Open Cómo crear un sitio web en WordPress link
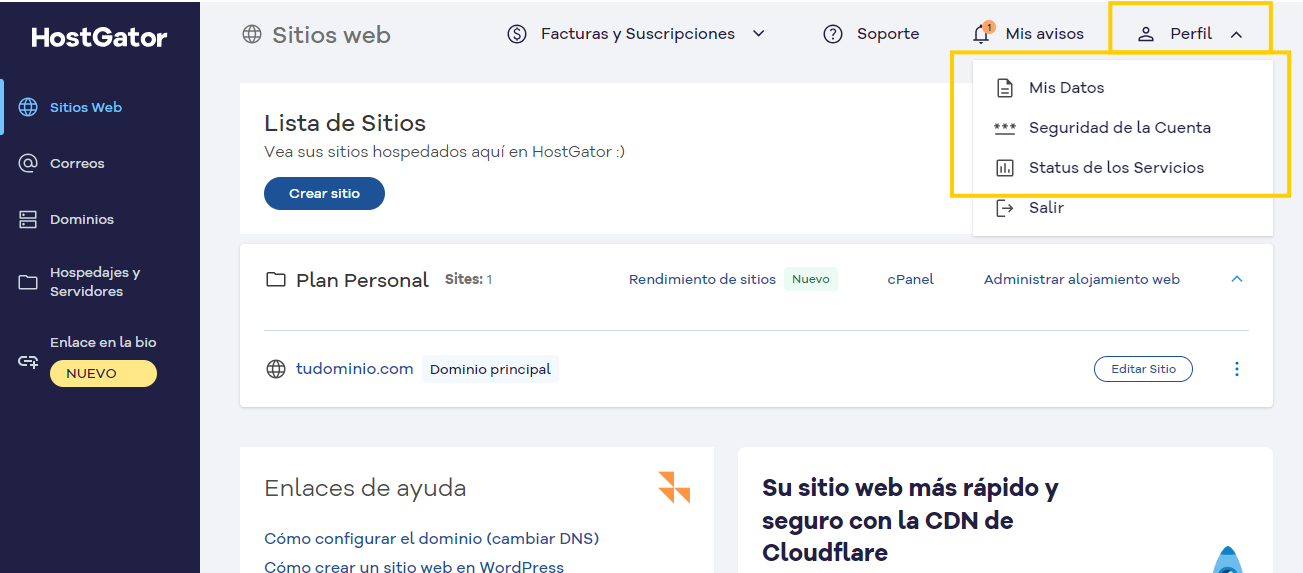The height and width of the screenshot is (573, 1303). click(414, 567)
